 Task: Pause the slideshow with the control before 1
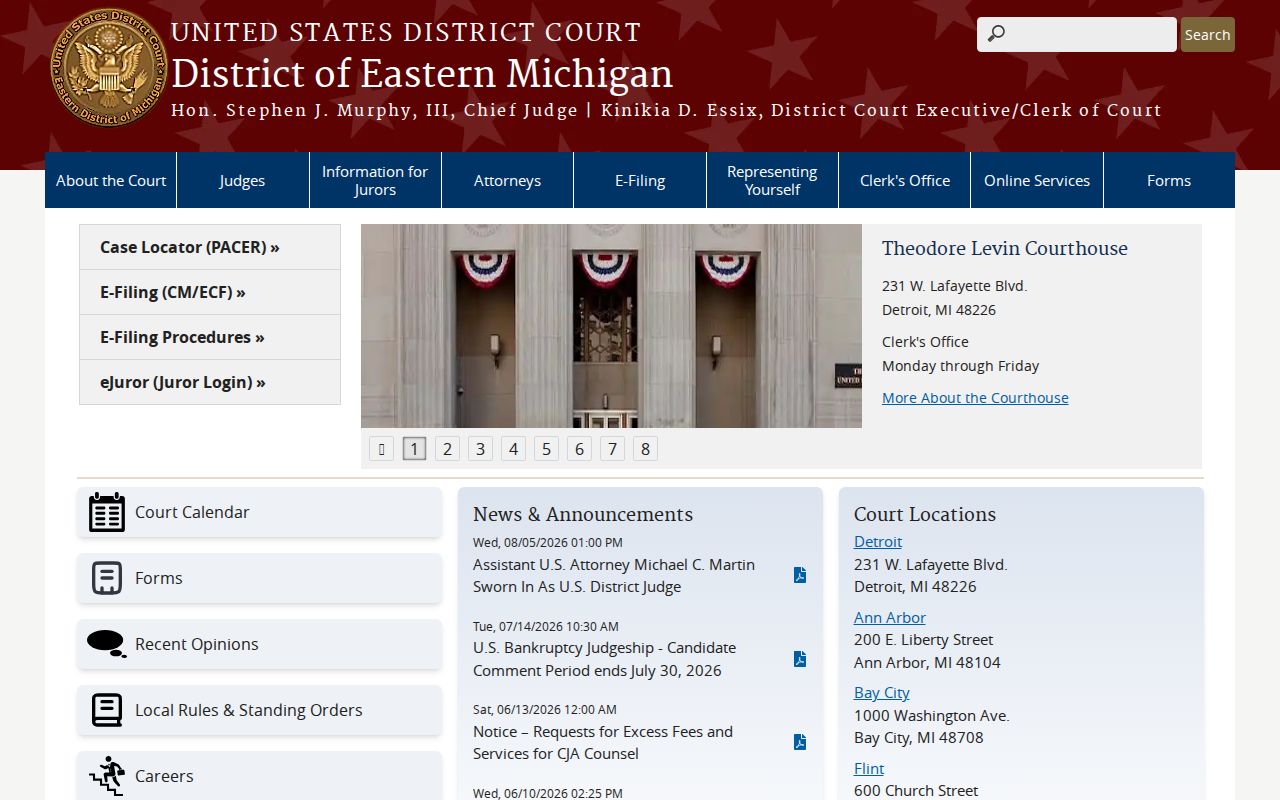pyautogui.click(x=381, y=449)
